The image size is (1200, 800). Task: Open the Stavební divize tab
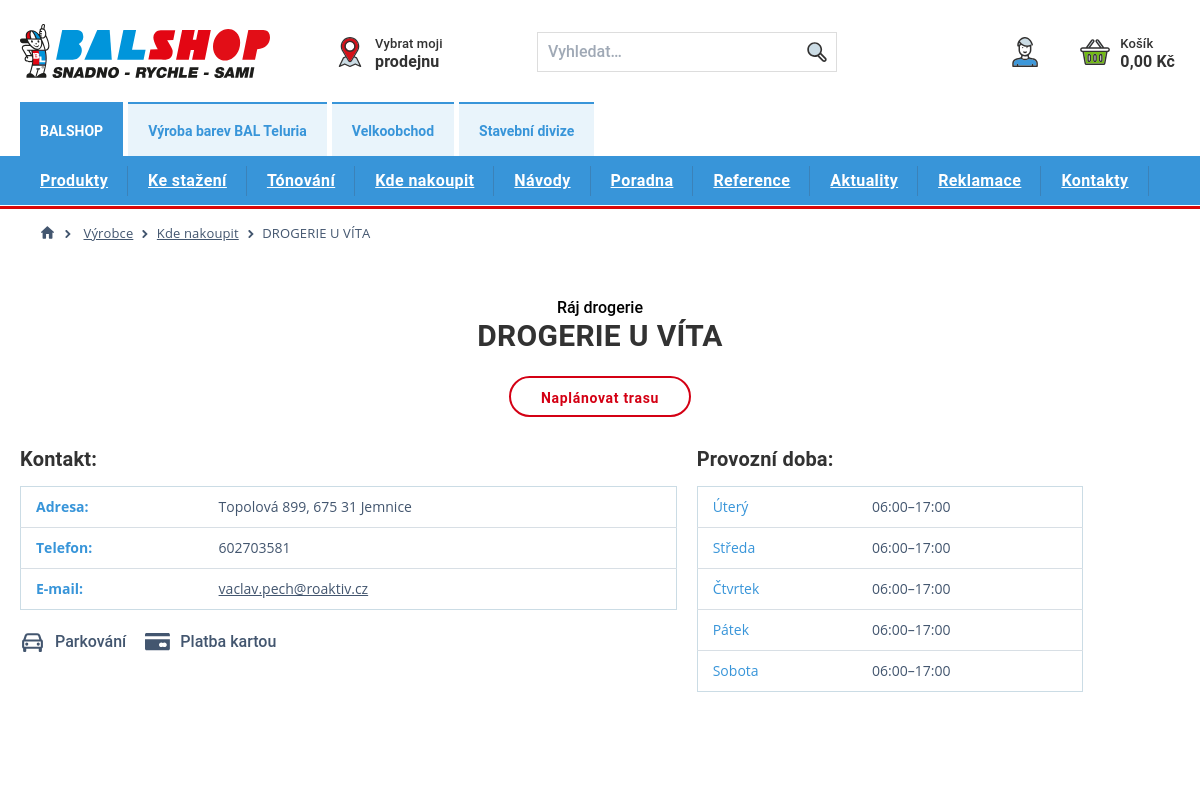pos(526,130)
